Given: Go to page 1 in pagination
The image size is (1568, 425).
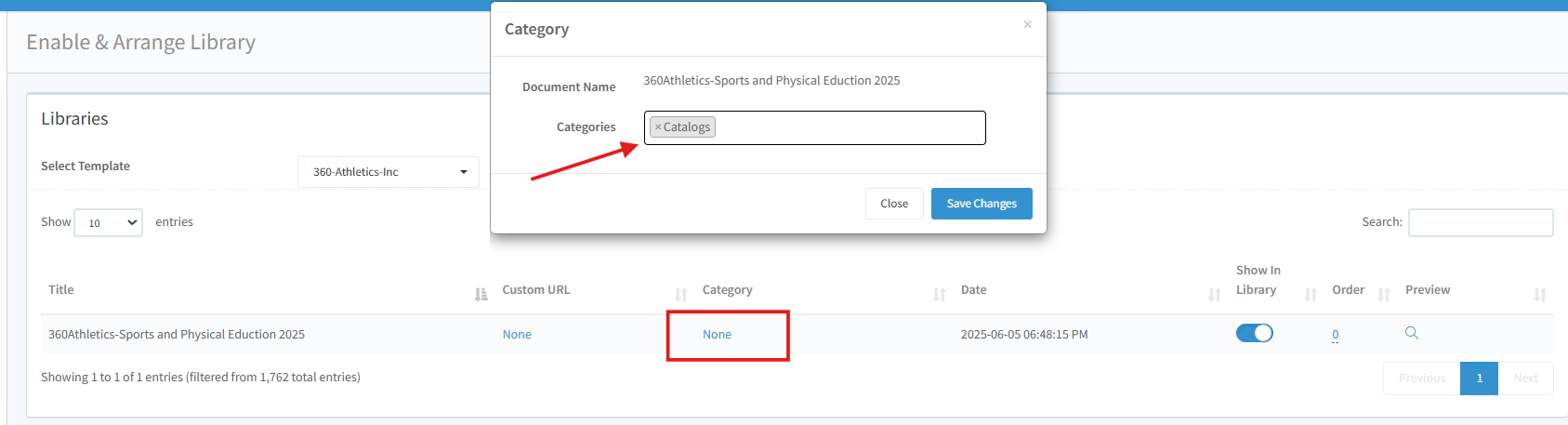Looking at the screenshot, I should 1479,379.
